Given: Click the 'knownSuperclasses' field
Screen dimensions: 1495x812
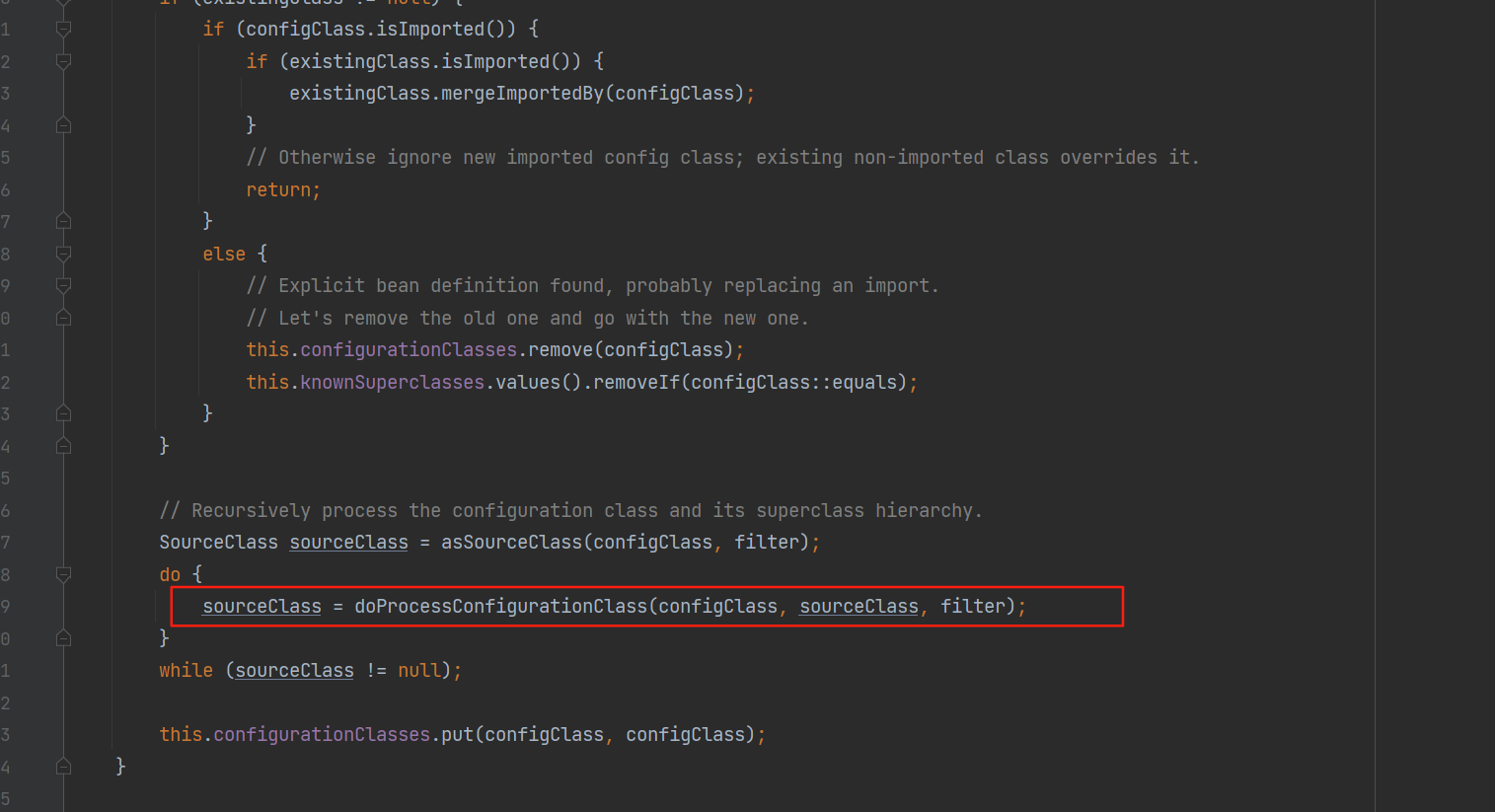Looking at the screenshot, I should (393, 382).
